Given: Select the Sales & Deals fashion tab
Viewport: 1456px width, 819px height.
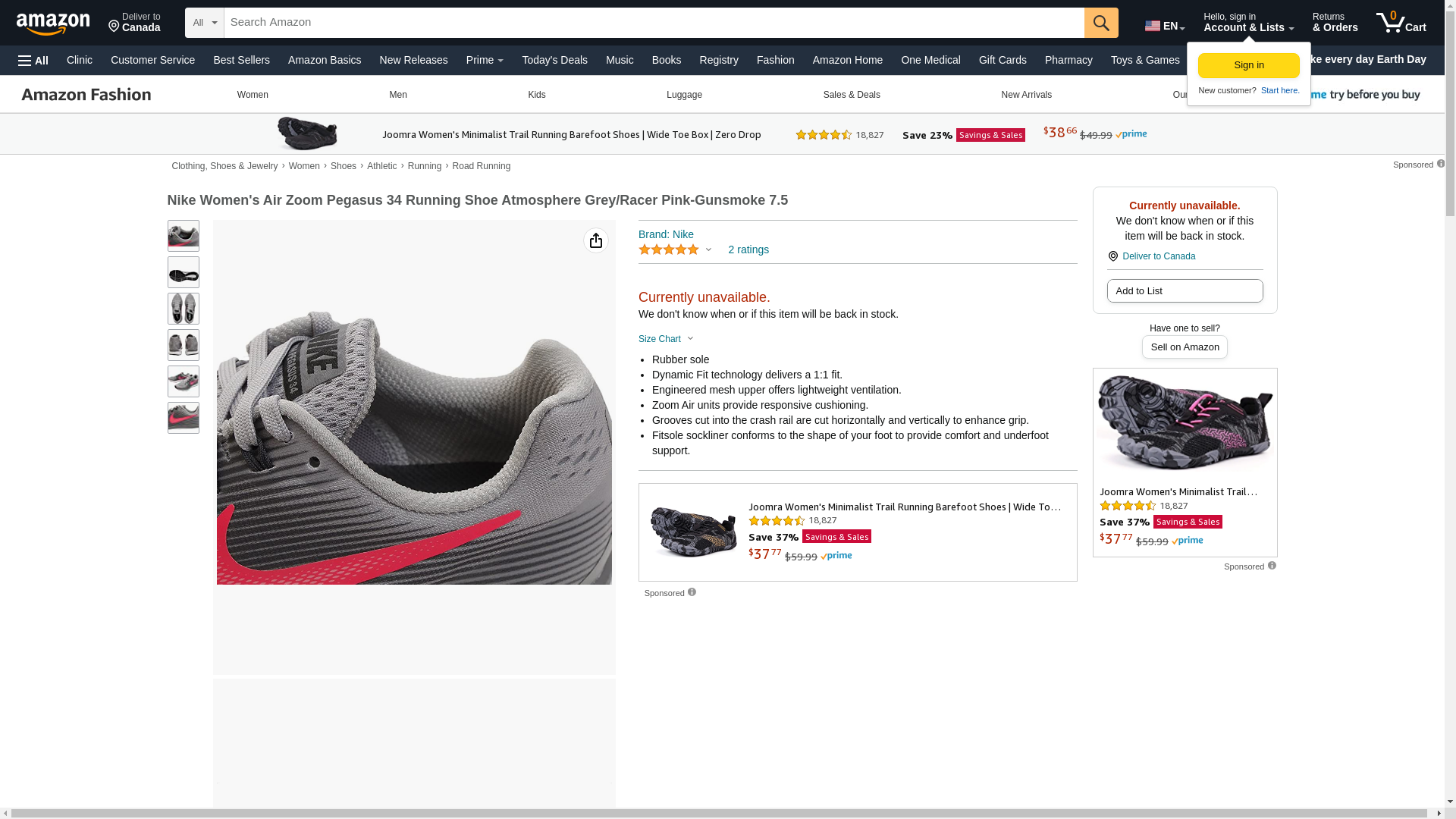Looking at the screenshot, I should tap(852, 95).
